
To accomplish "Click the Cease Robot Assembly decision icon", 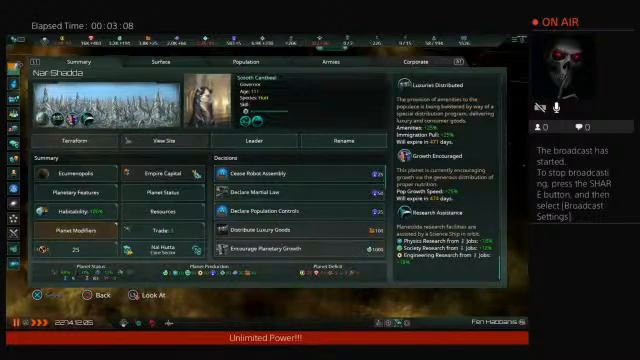I will pyautogui.click(x=222, y=173).
